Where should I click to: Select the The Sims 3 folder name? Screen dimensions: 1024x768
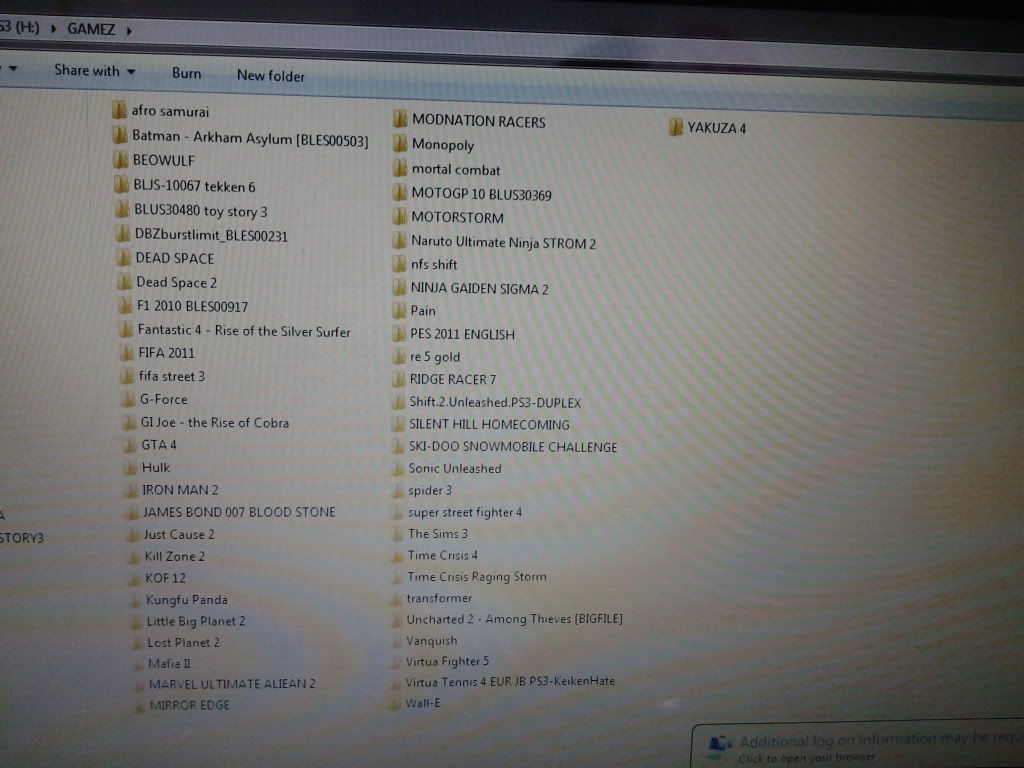pos(438,534)
